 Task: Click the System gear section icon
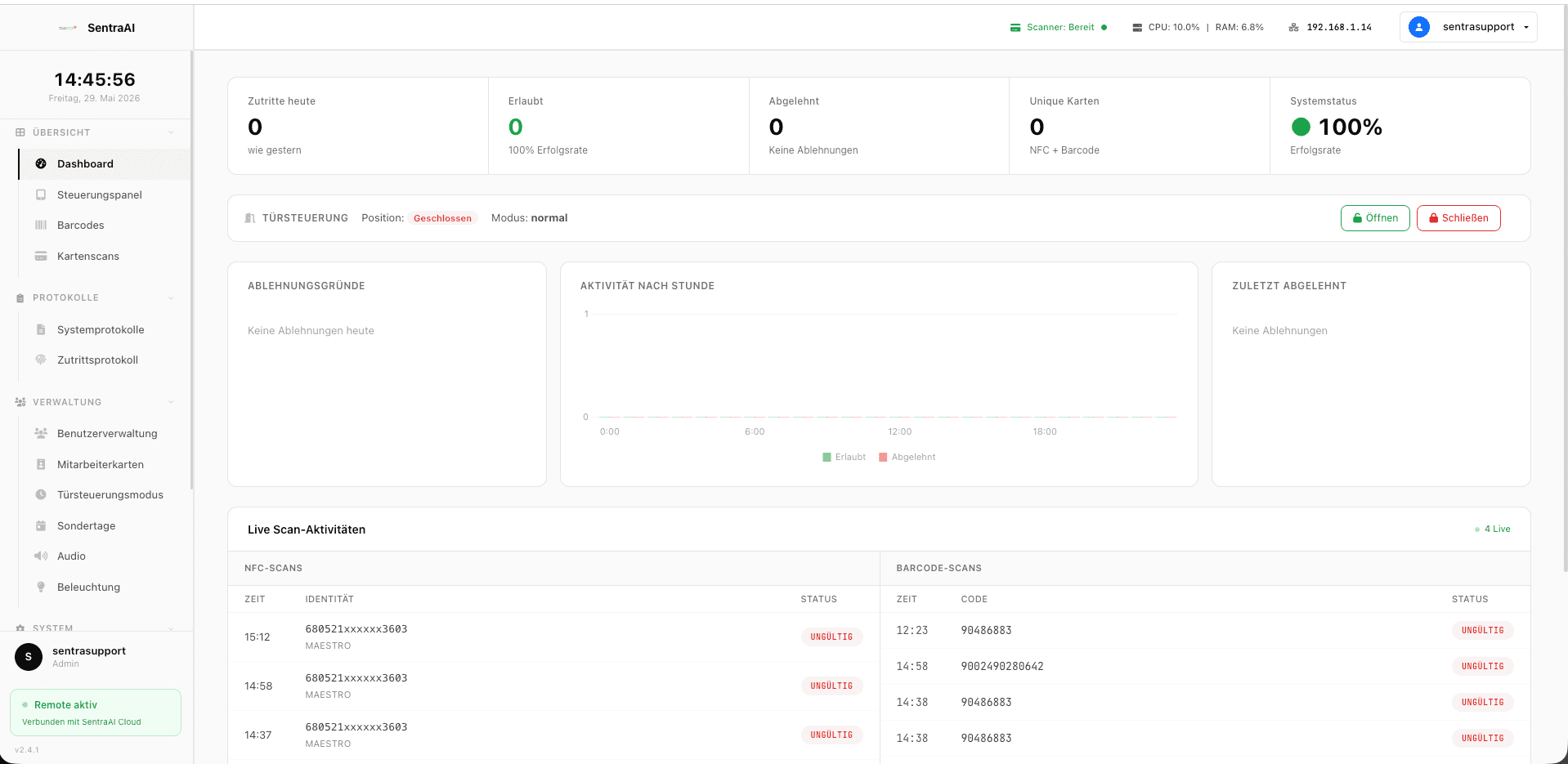[20, 628]
